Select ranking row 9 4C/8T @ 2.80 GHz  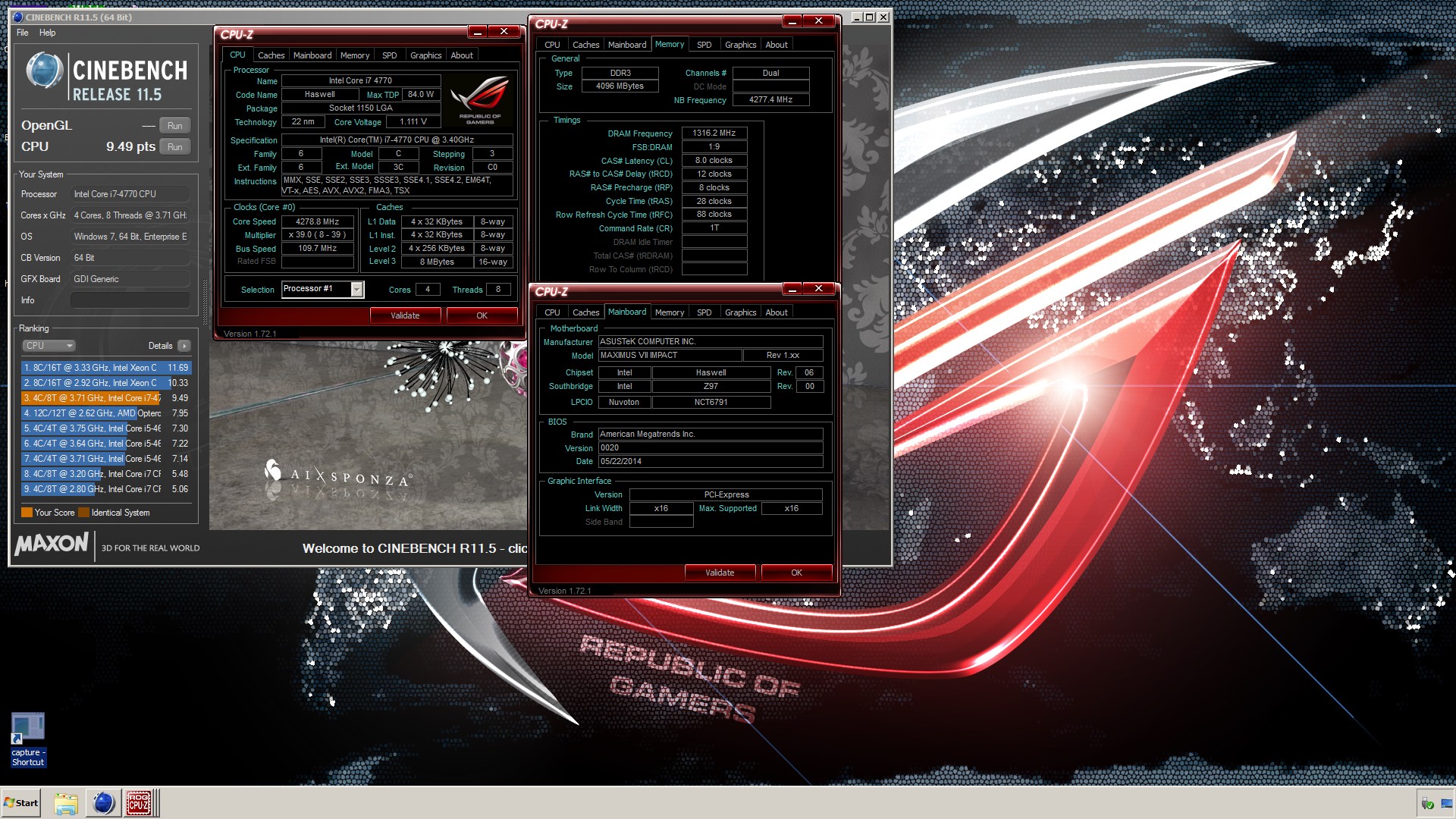105,489
